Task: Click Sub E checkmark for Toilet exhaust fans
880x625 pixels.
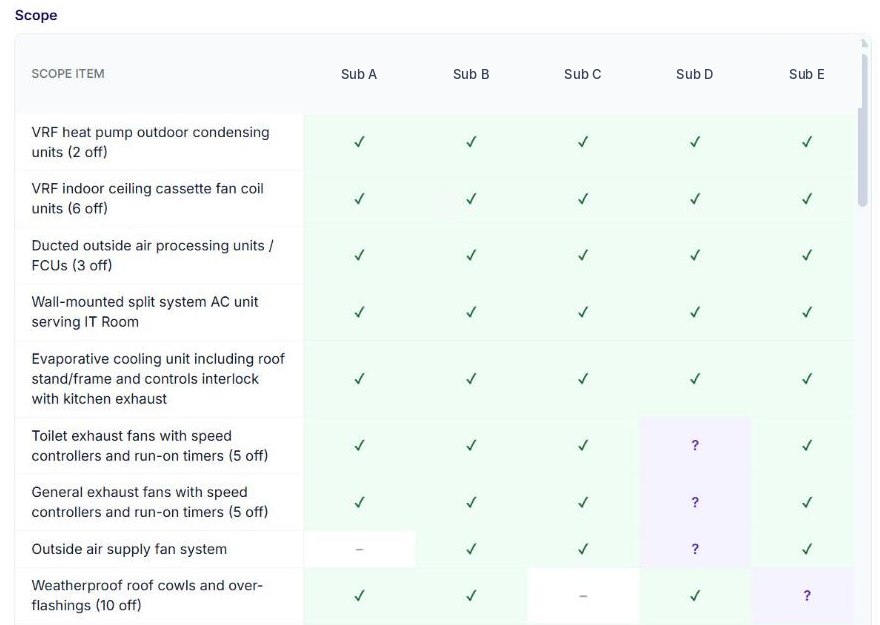Action: 806,445
